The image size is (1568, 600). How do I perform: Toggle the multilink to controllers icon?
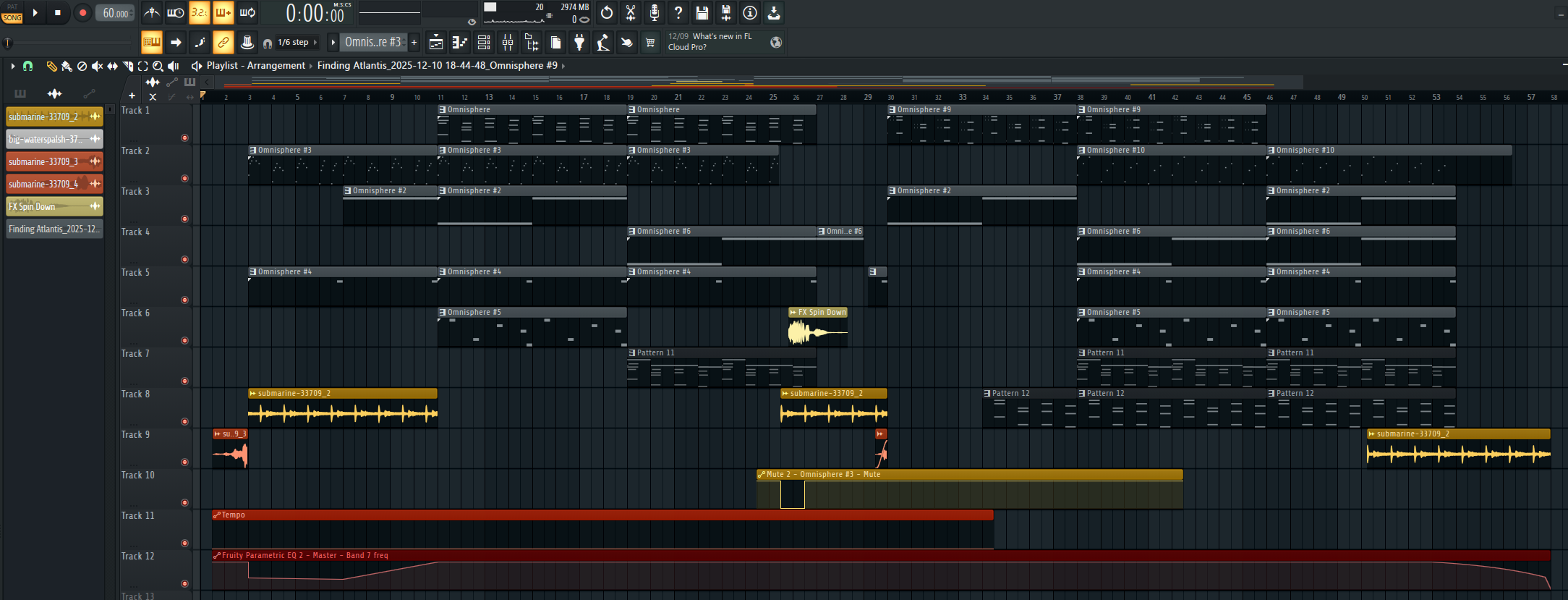223,43
